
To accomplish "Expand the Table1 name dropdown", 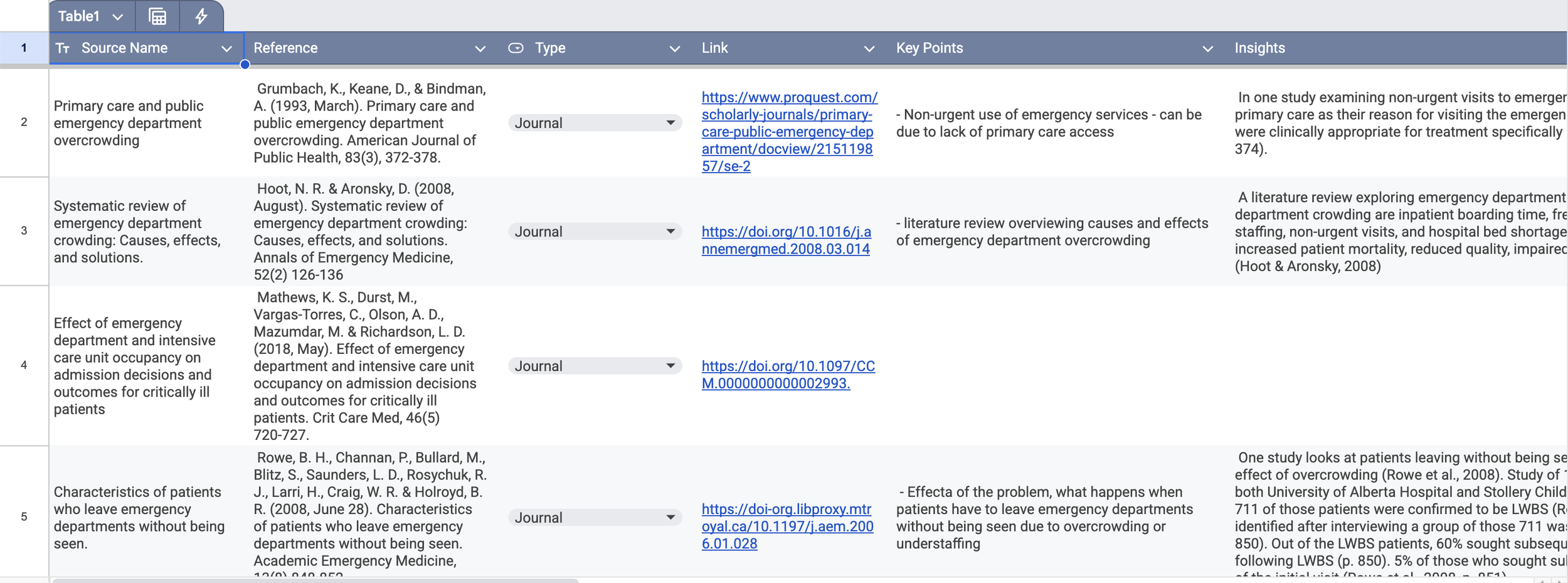I will pyautogui.click(x=117, y=17).
